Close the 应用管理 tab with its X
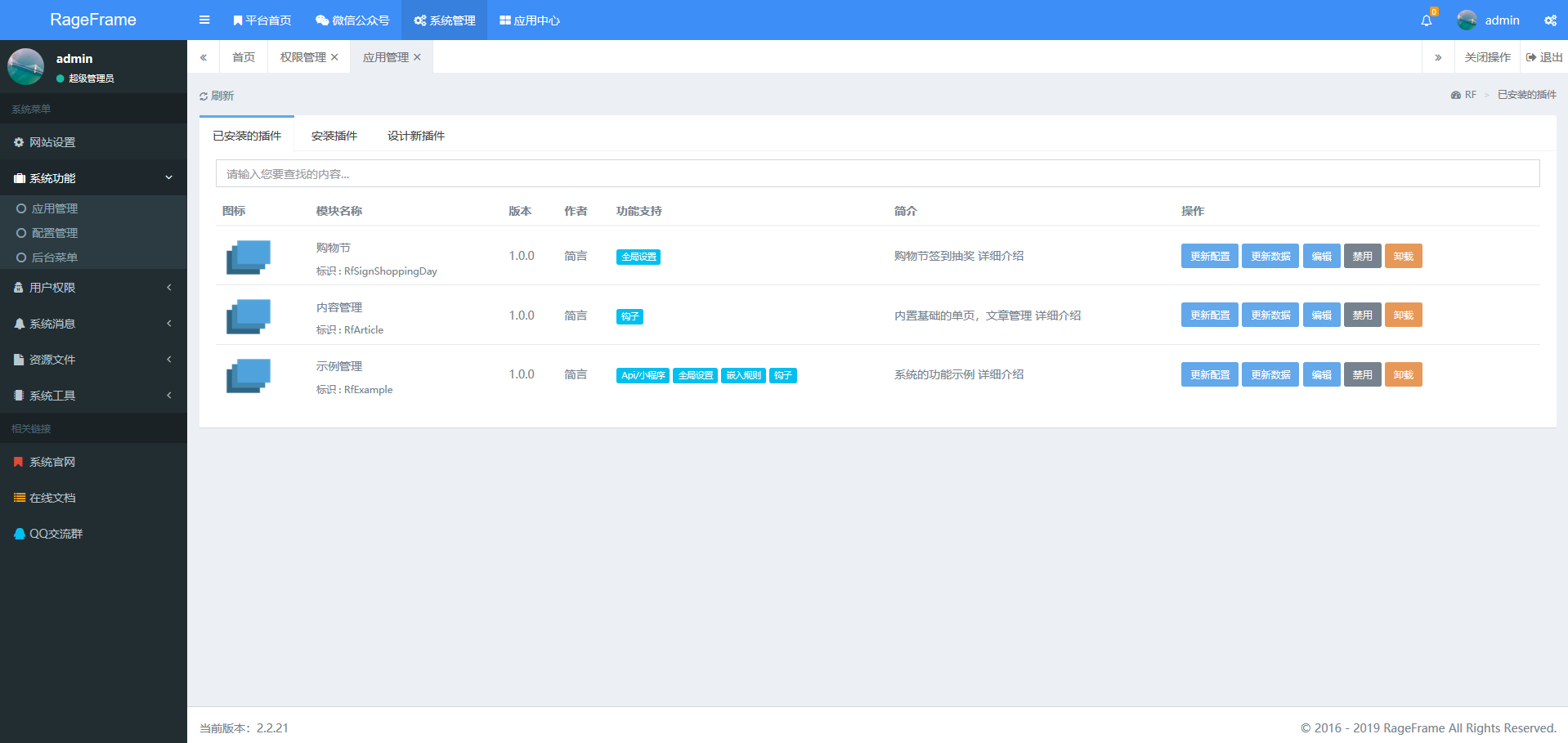Image resolution: width=1568 pixels, height=743 pixels. (417, 57)
